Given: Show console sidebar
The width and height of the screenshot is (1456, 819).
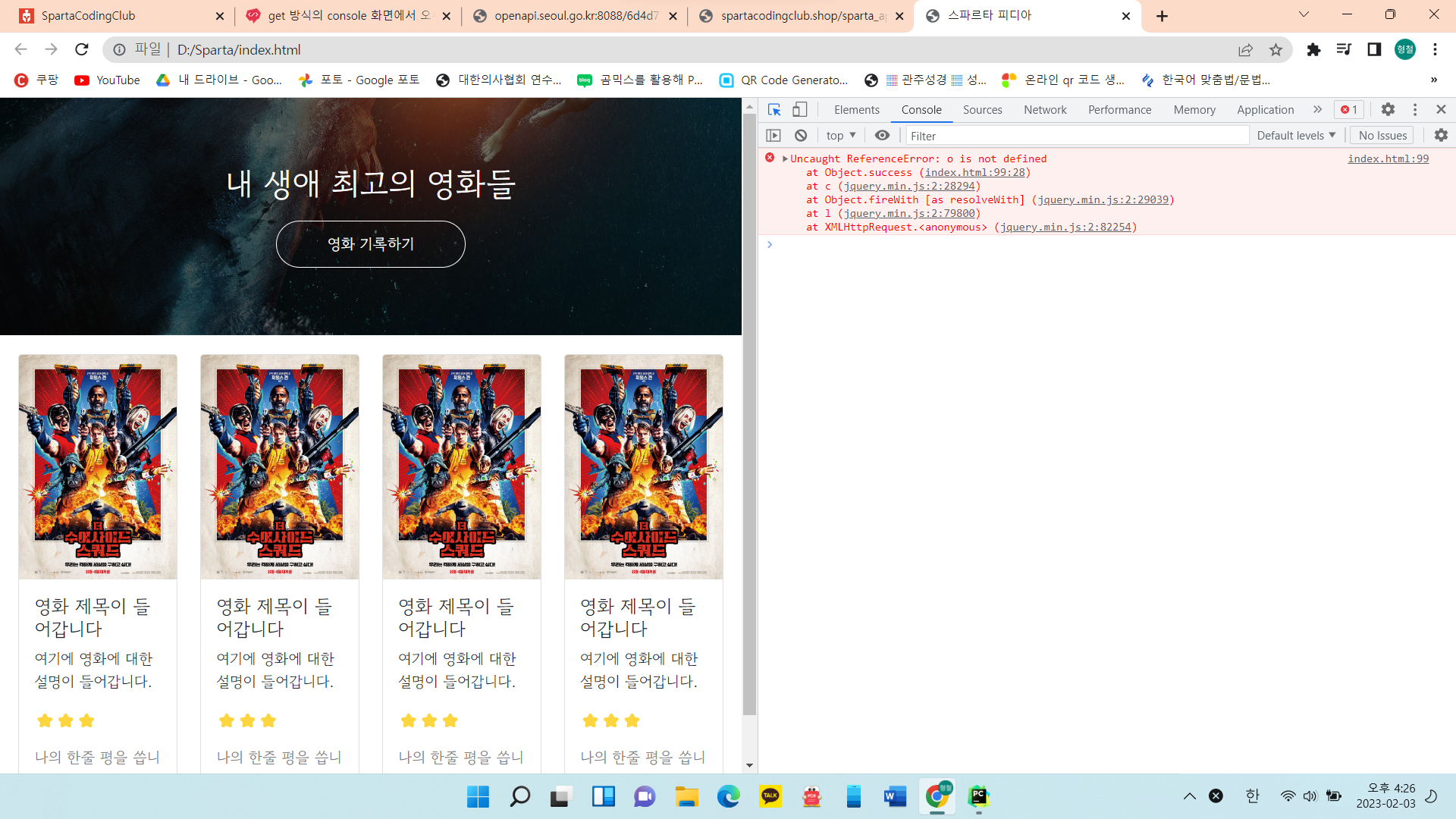Looking at the screenshot, I should (773, 136).
